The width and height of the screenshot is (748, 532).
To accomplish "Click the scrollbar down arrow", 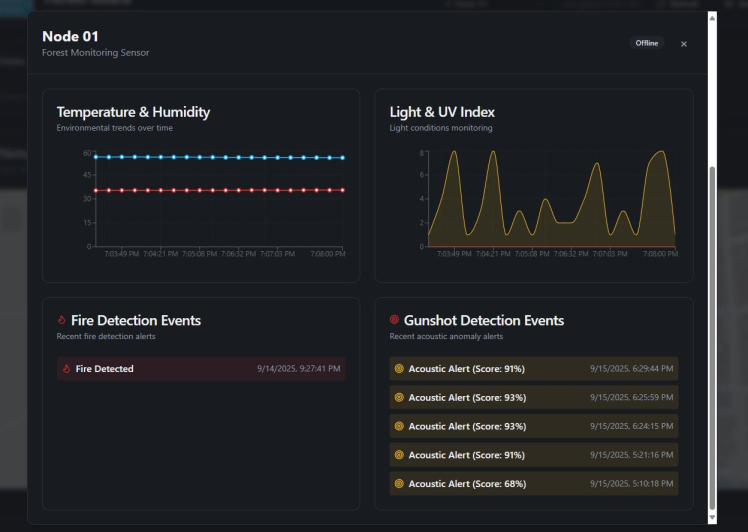I will [x=712, y=518].
